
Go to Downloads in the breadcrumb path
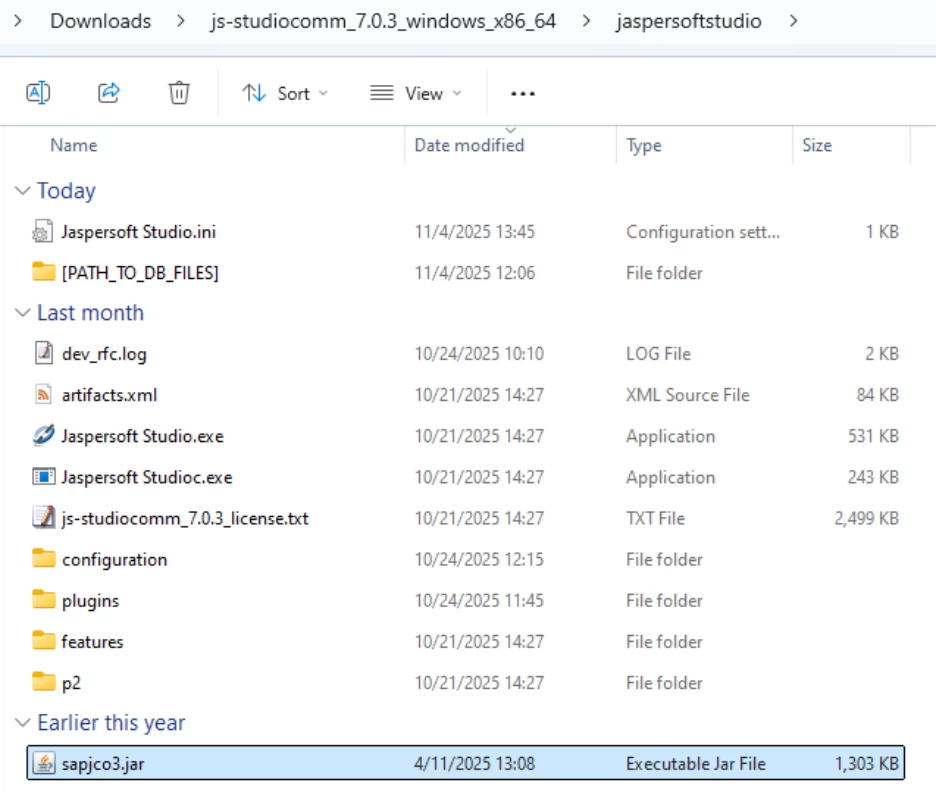click(101, 21)
